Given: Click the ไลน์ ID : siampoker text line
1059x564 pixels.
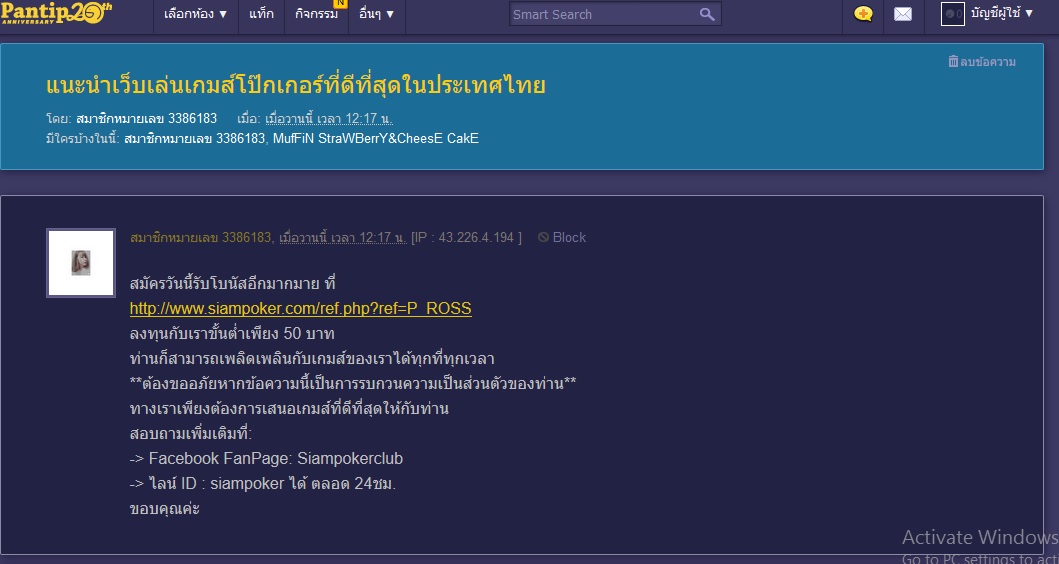Looking at the screenshot, I should [x=263, y=484].
